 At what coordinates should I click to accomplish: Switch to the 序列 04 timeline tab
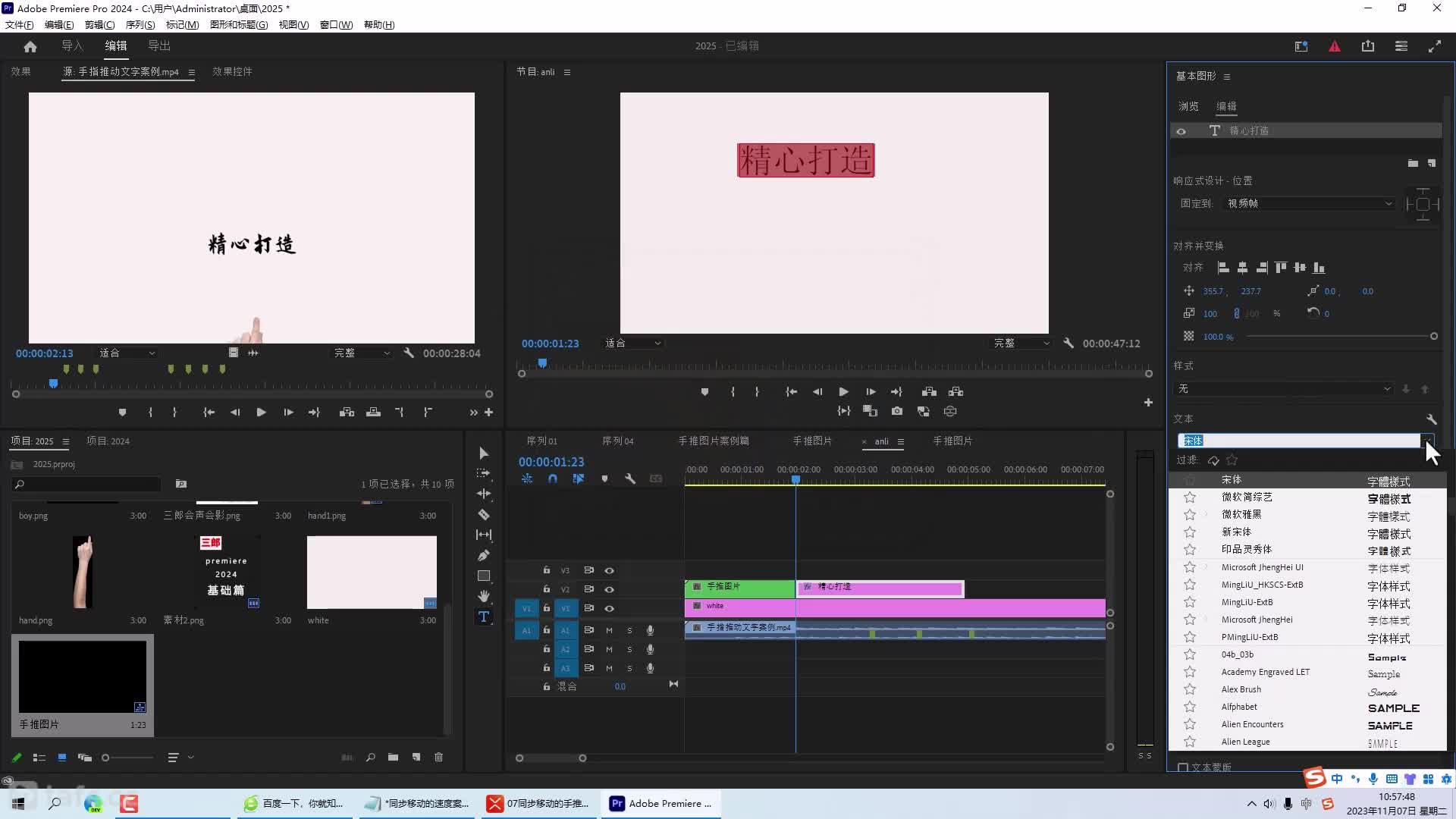tap(618, 441)
